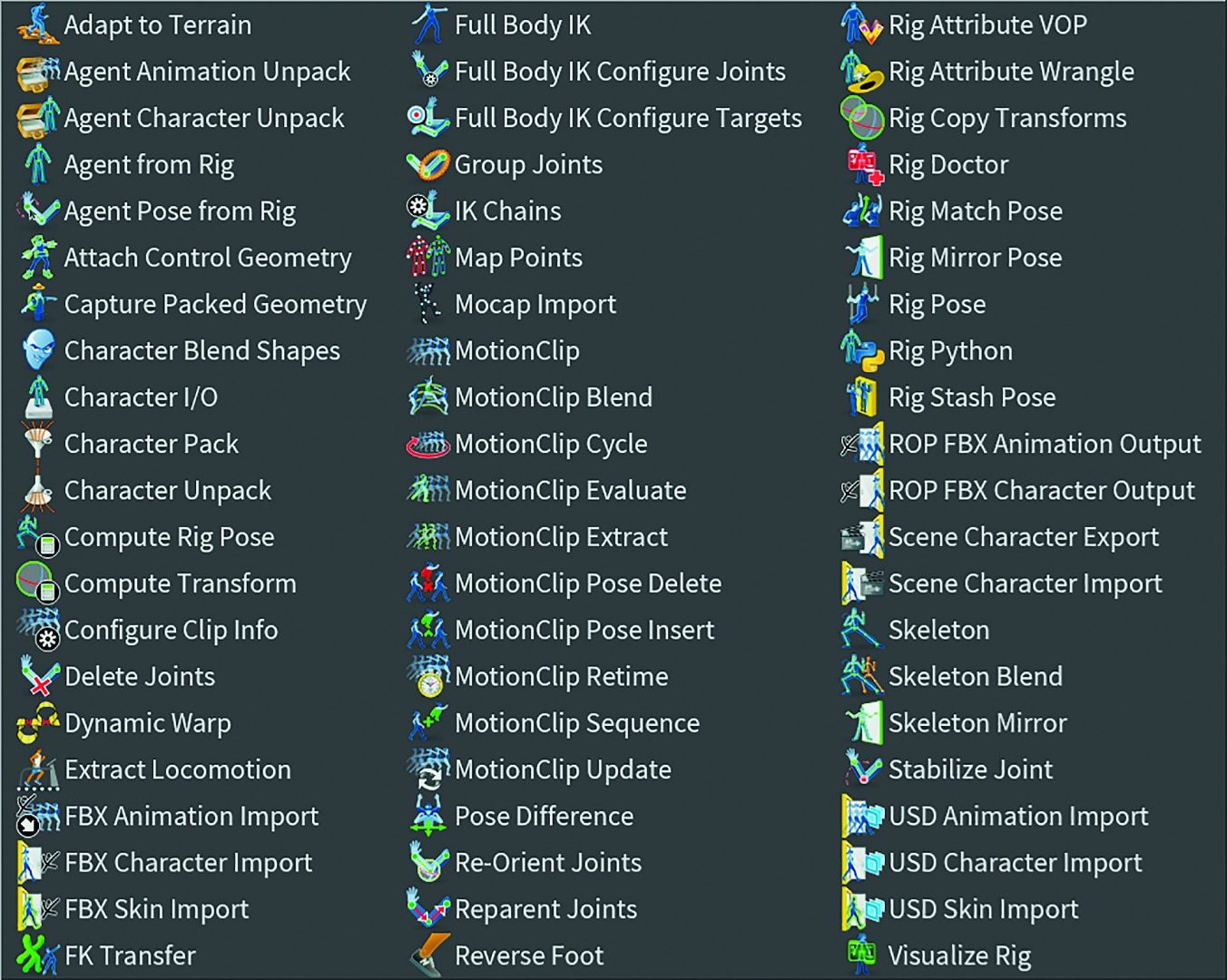Select the USD Character Import entry
Viewport: 1227px width, 980px height.
[x=1015, y=862]
